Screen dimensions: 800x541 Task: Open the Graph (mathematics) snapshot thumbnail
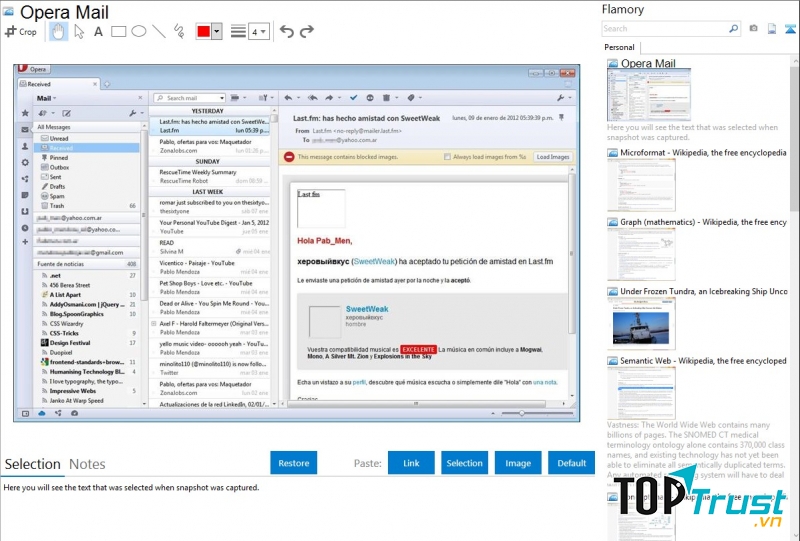tap(641, 254)
